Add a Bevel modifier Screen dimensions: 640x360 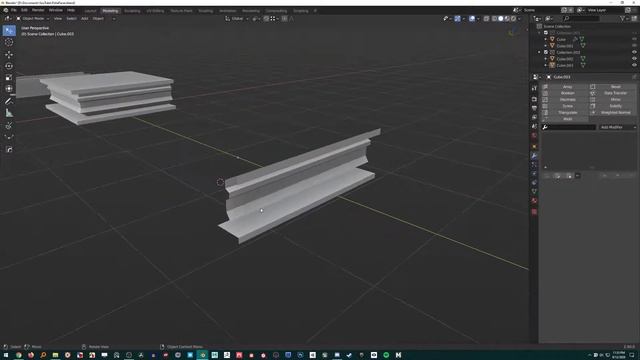(x=613, y=87)
